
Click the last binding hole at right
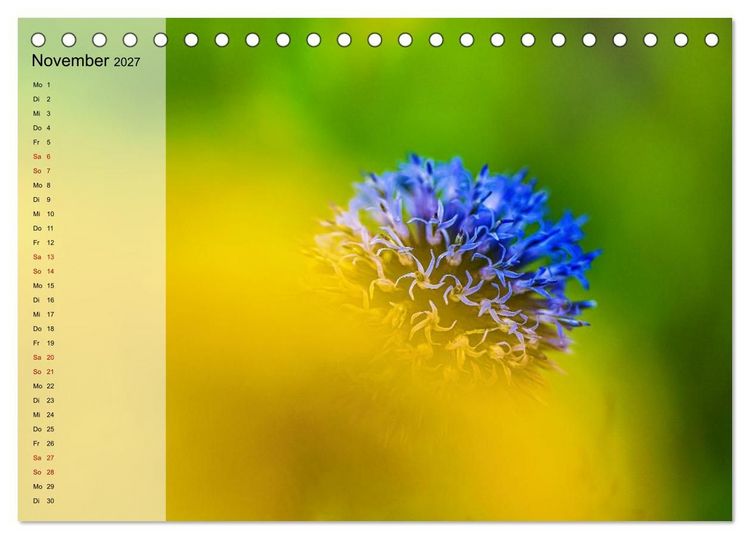pyautogui.click(x=711, y=40)
